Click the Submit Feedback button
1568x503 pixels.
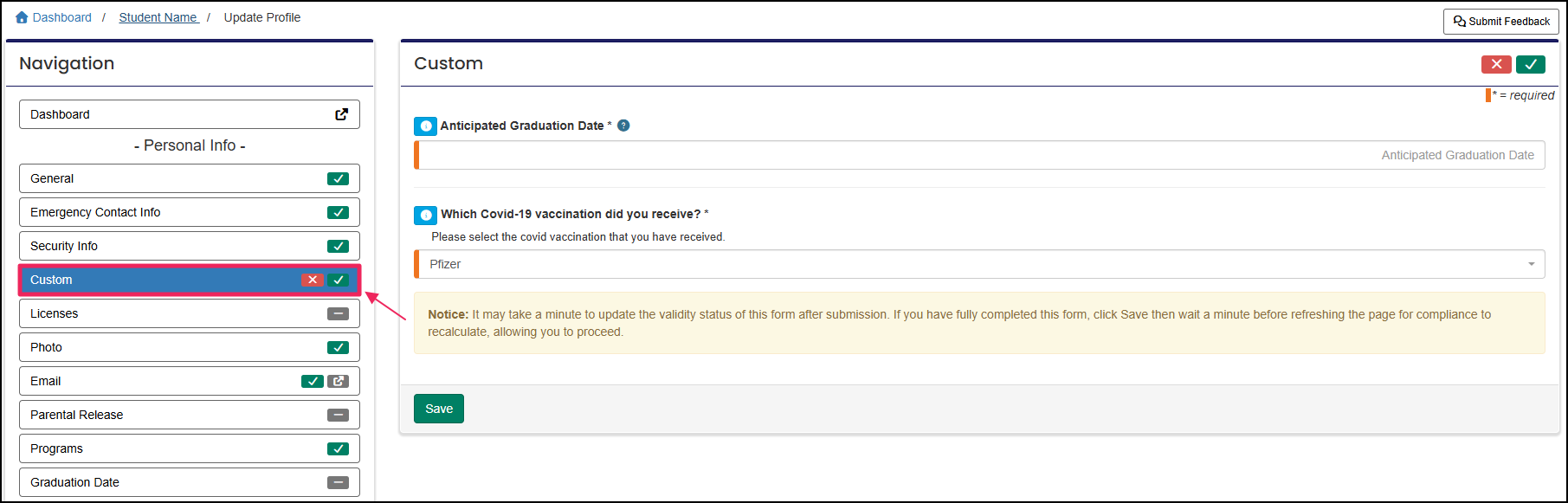point(1500,22)
